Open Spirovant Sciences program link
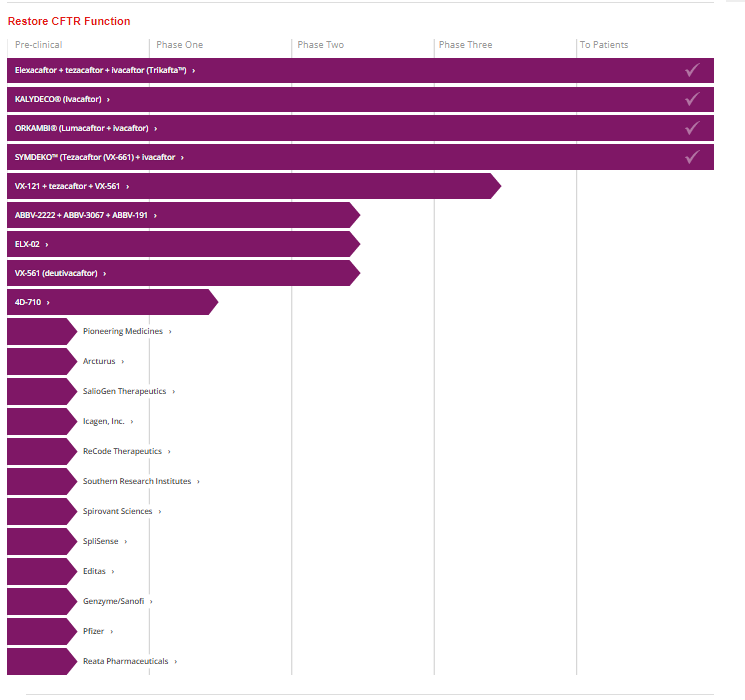 tap(117, 511)
